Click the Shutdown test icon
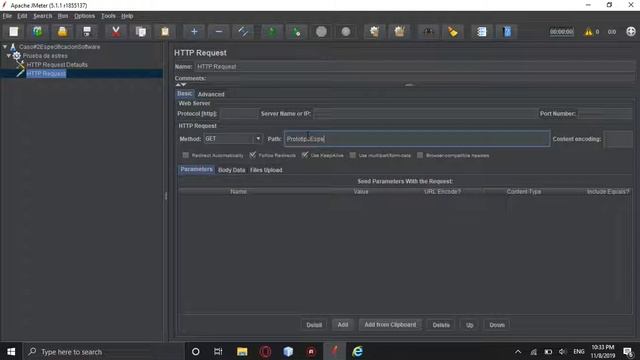Image resolution: width=640 pixels, height=360 pixels. pyautogui.click(x=346, y=31)
